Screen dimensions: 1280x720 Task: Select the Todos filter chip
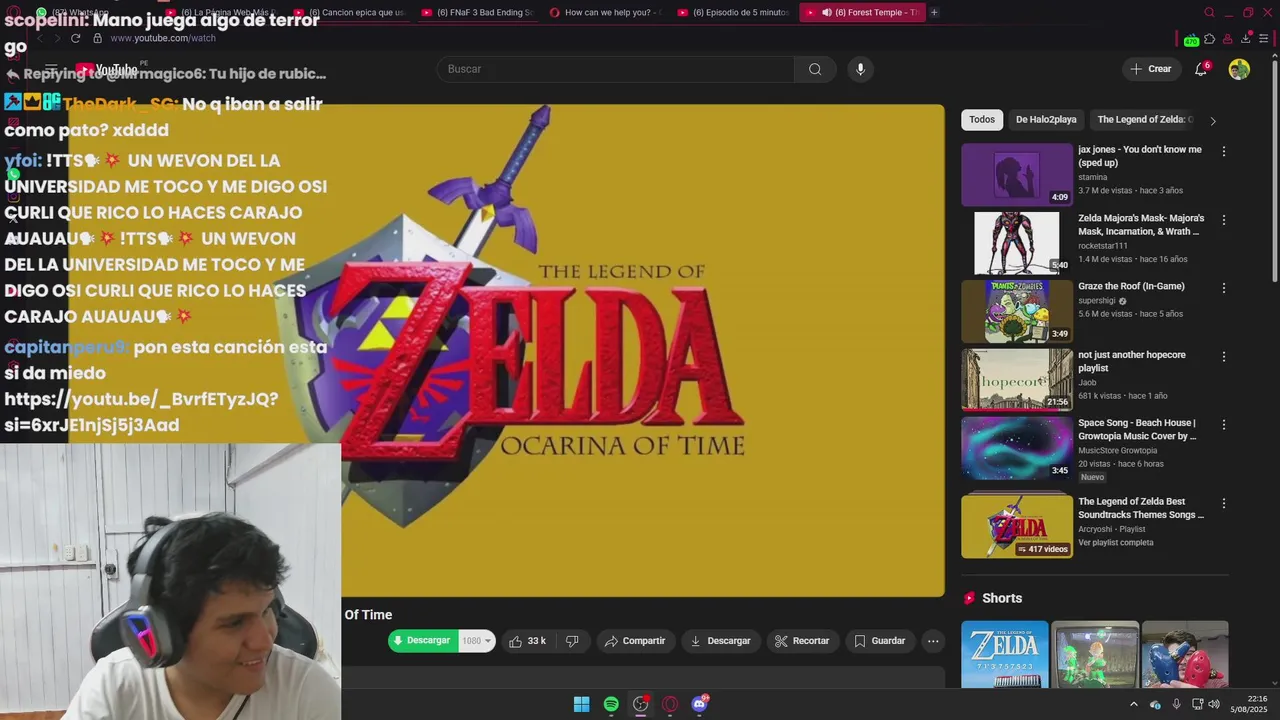point(982,120)
